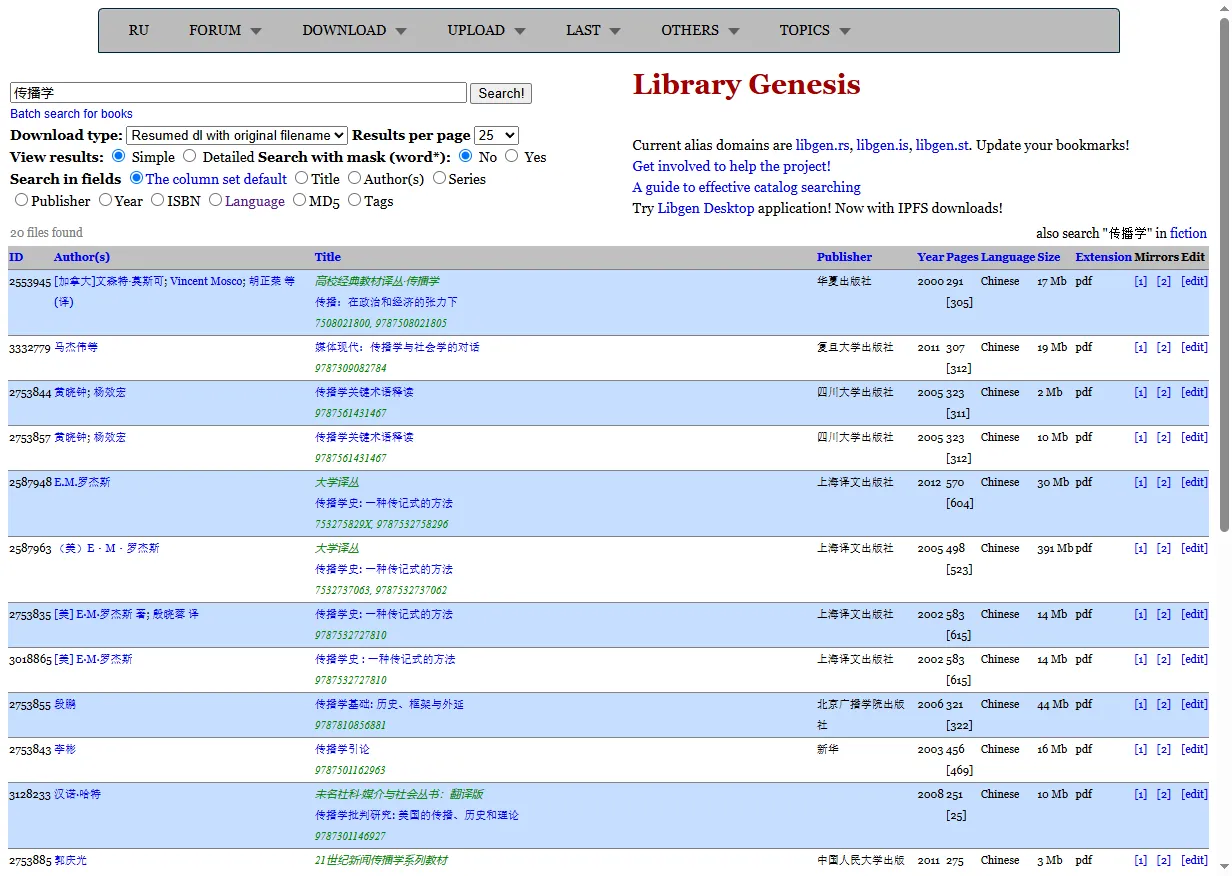Select the Detailed view results radio
The image size is (1232, 876).
(189, 156)
